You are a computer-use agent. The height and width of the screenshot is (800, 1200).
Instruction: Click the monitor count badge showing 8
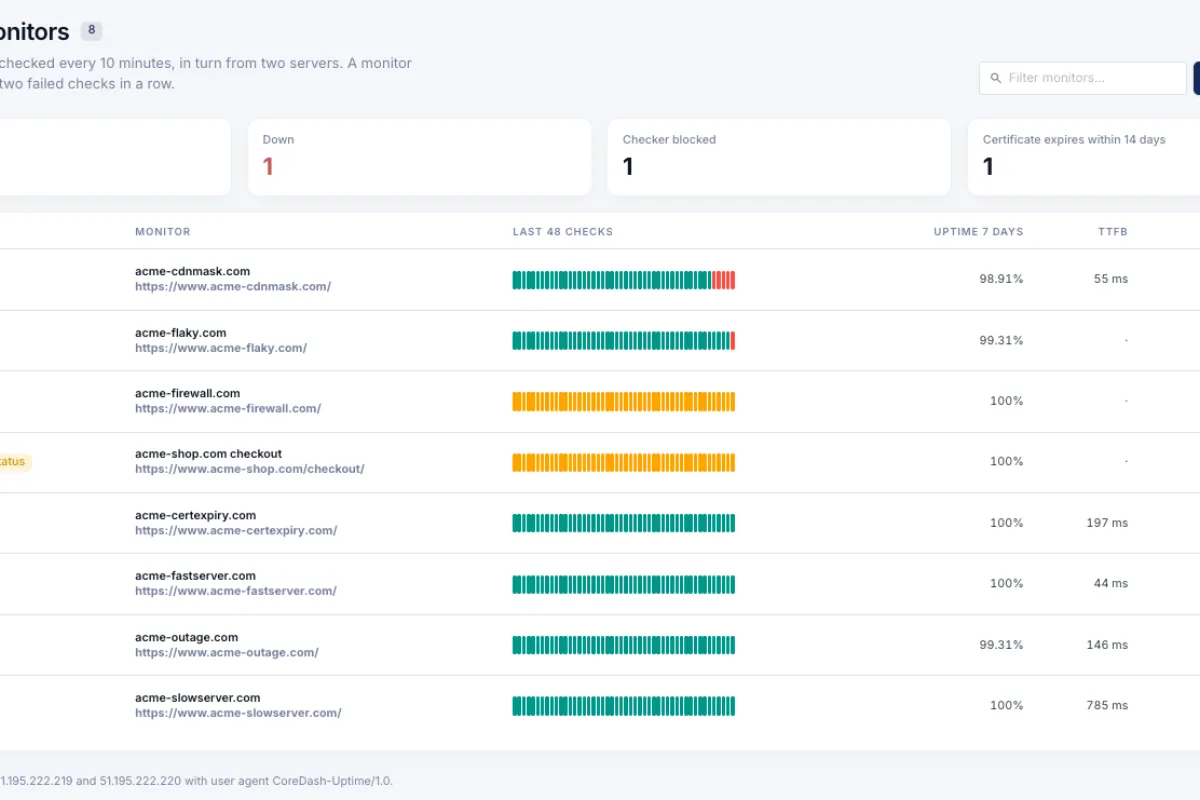pos(91,30)
